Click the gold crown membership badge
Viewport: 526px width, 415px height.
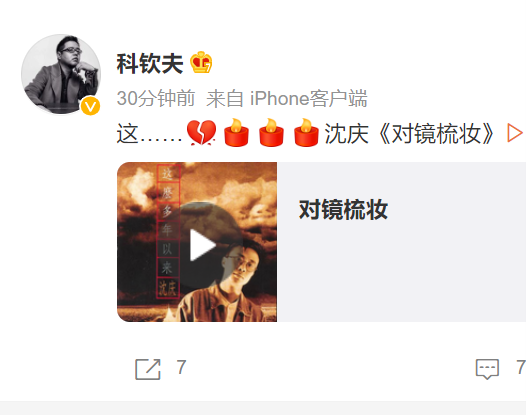201,62
